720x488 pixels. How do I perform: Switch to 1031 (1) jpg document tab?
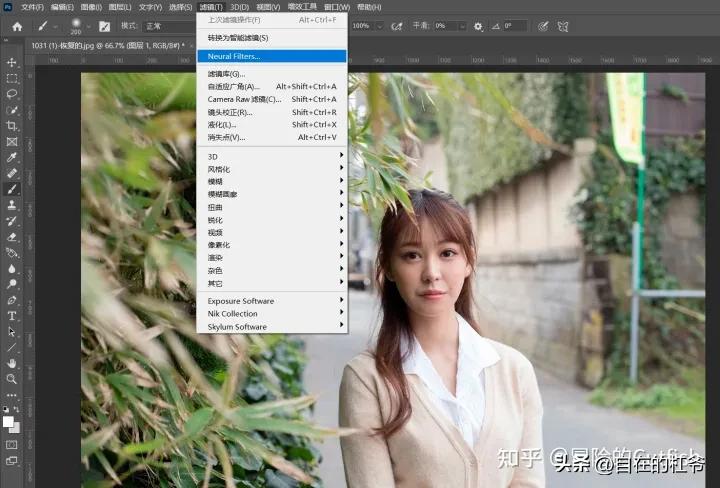108,45
